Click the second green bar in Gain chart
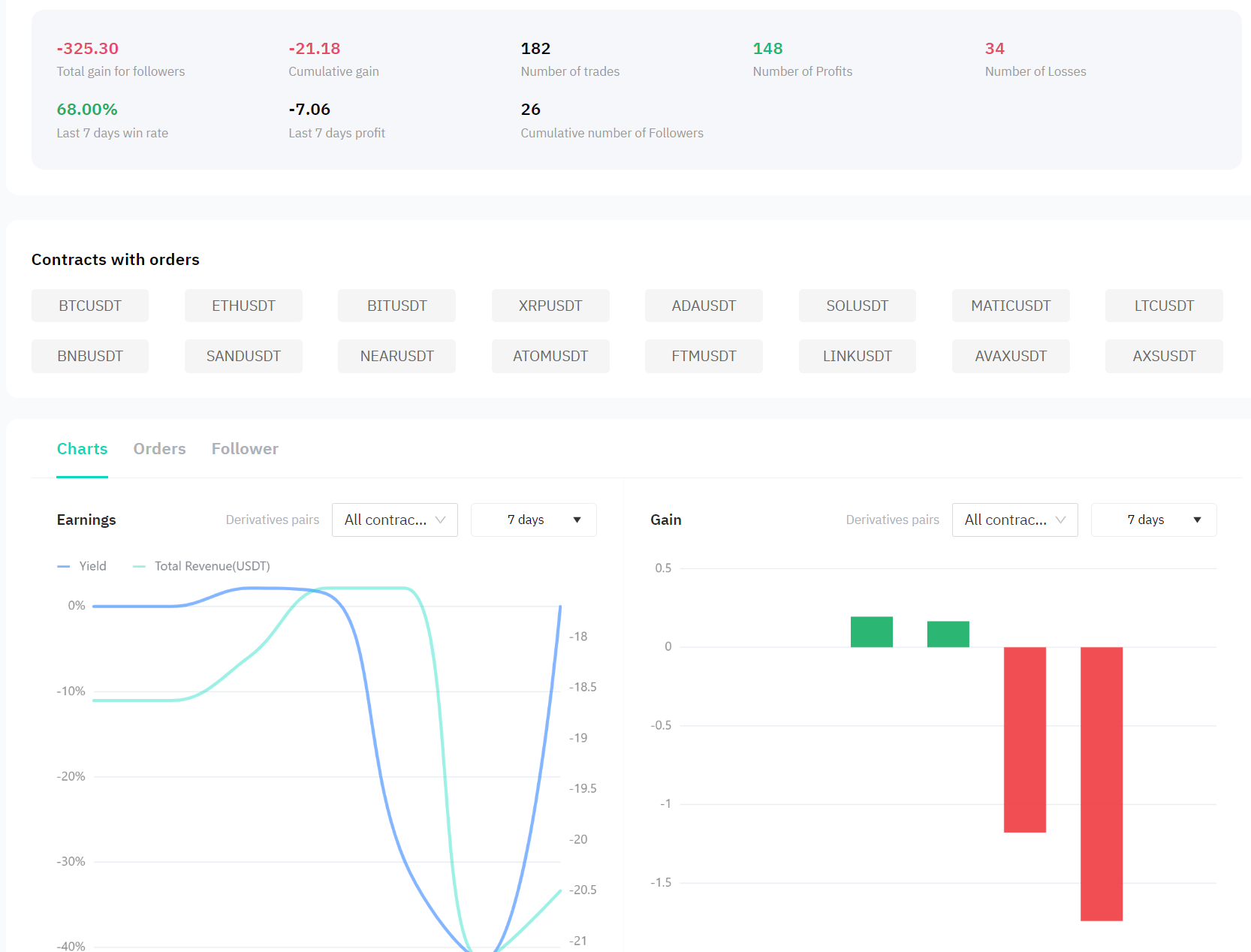1251x952 pixels. point(948,634)
